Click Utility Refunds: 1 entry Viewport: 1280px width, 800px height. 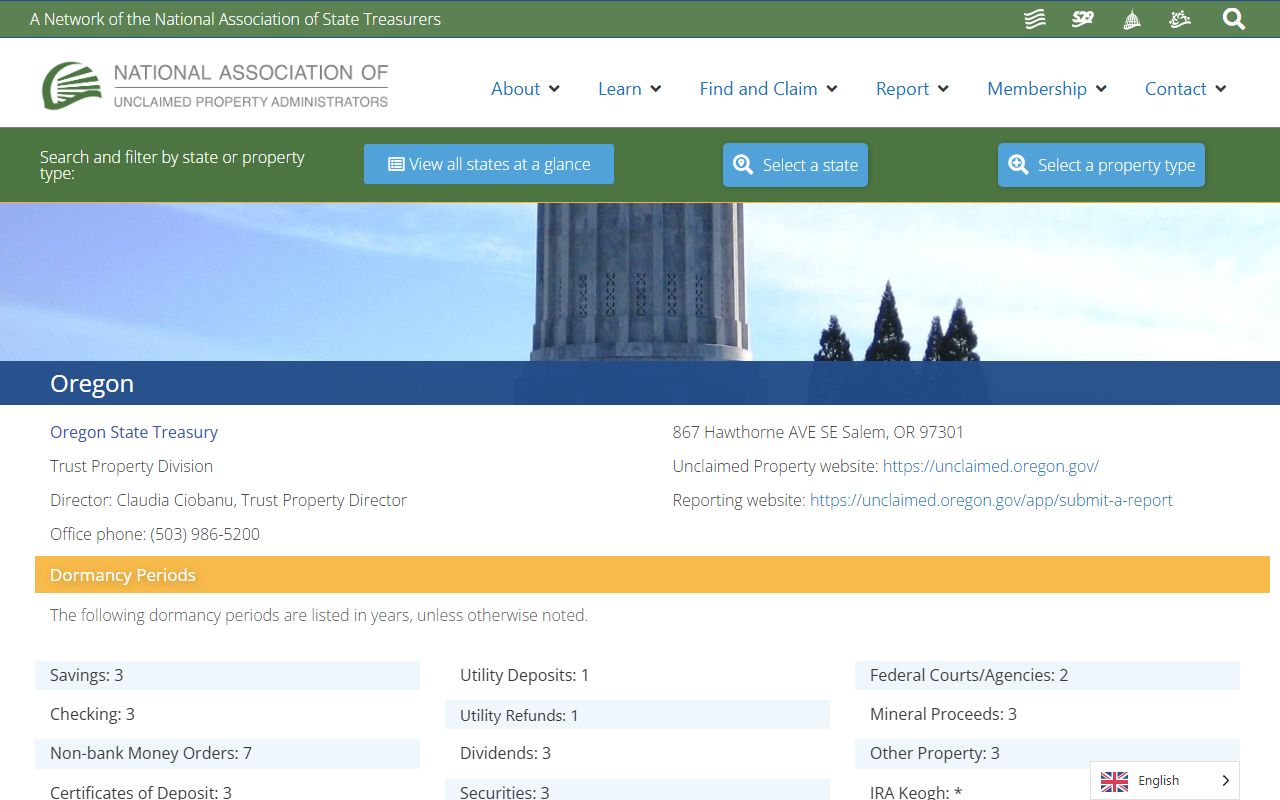tap(637, 715)
